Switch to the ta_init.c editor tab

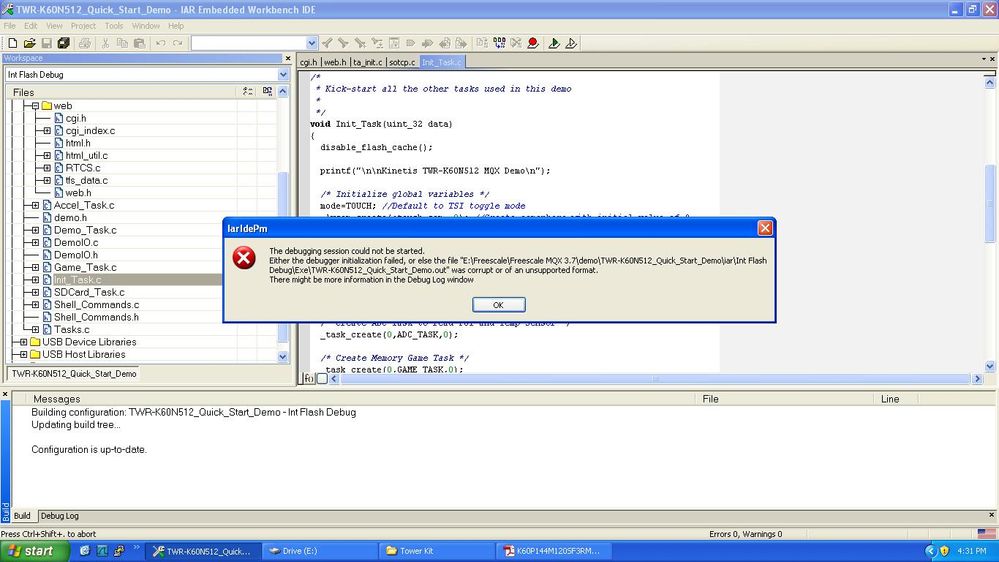(368, 62)
